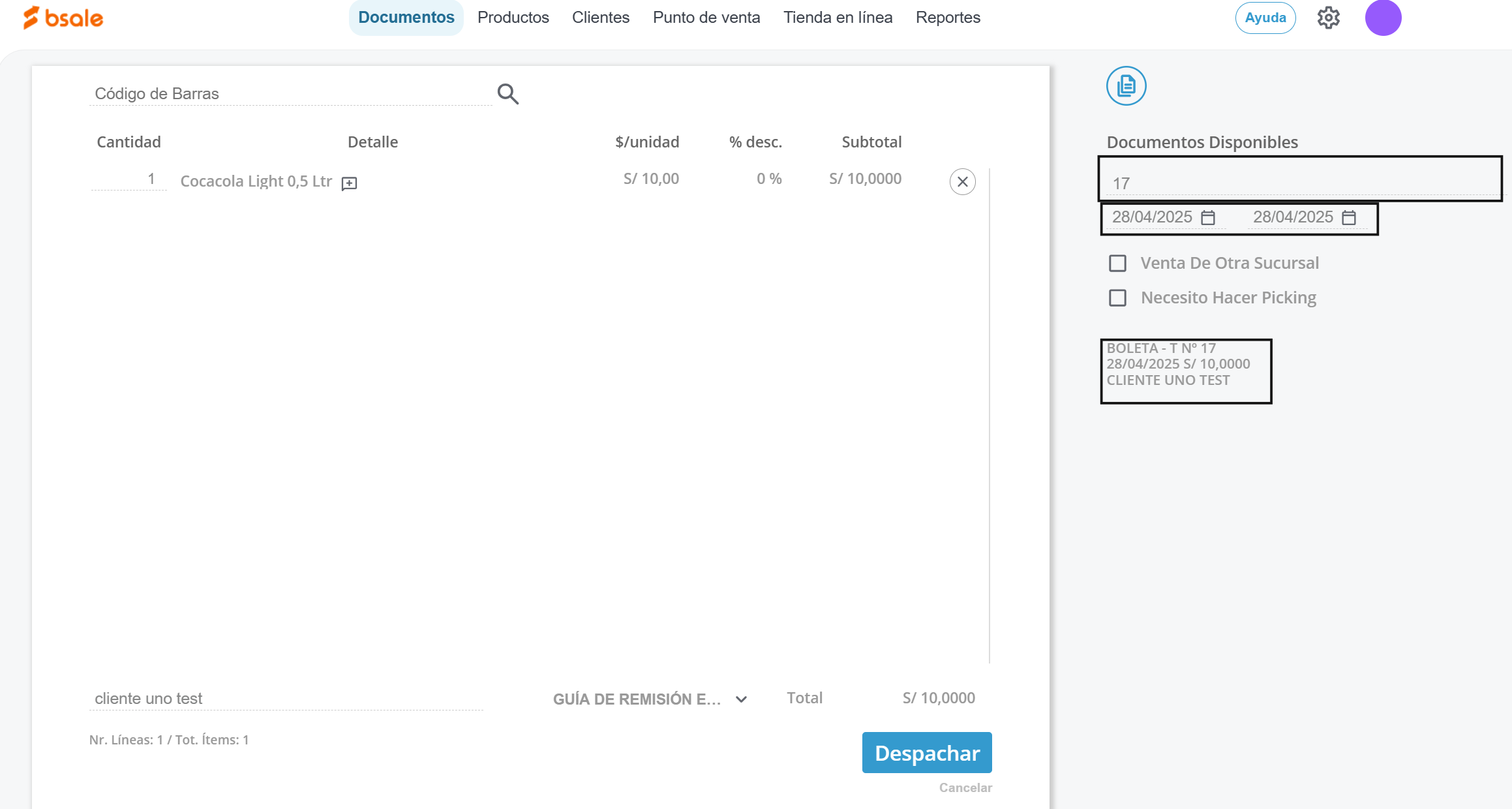Open the settings gear icon

click(1328, 18)
